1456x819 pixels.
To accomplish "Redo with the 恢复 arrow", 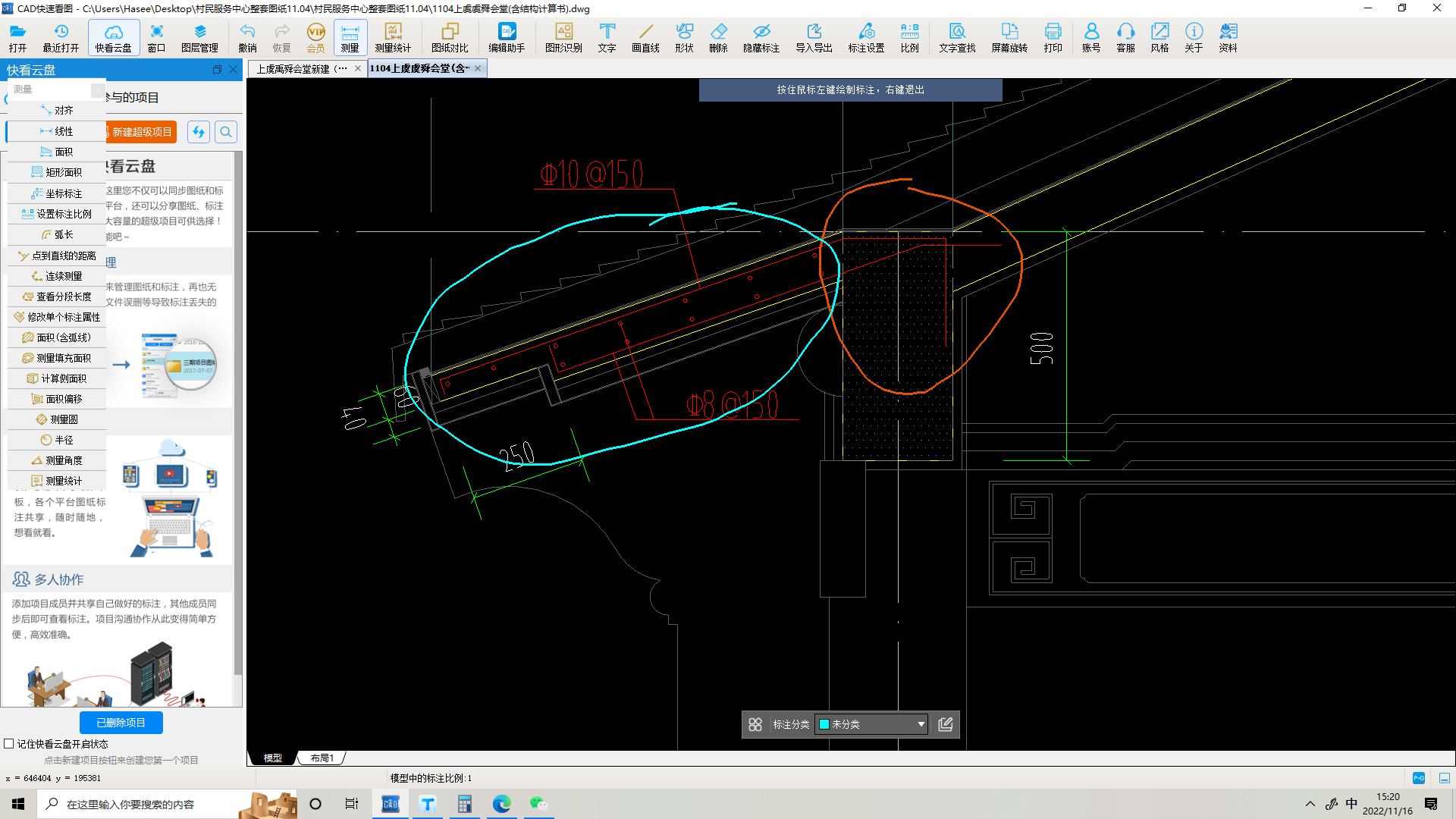I will click(281, 37).
